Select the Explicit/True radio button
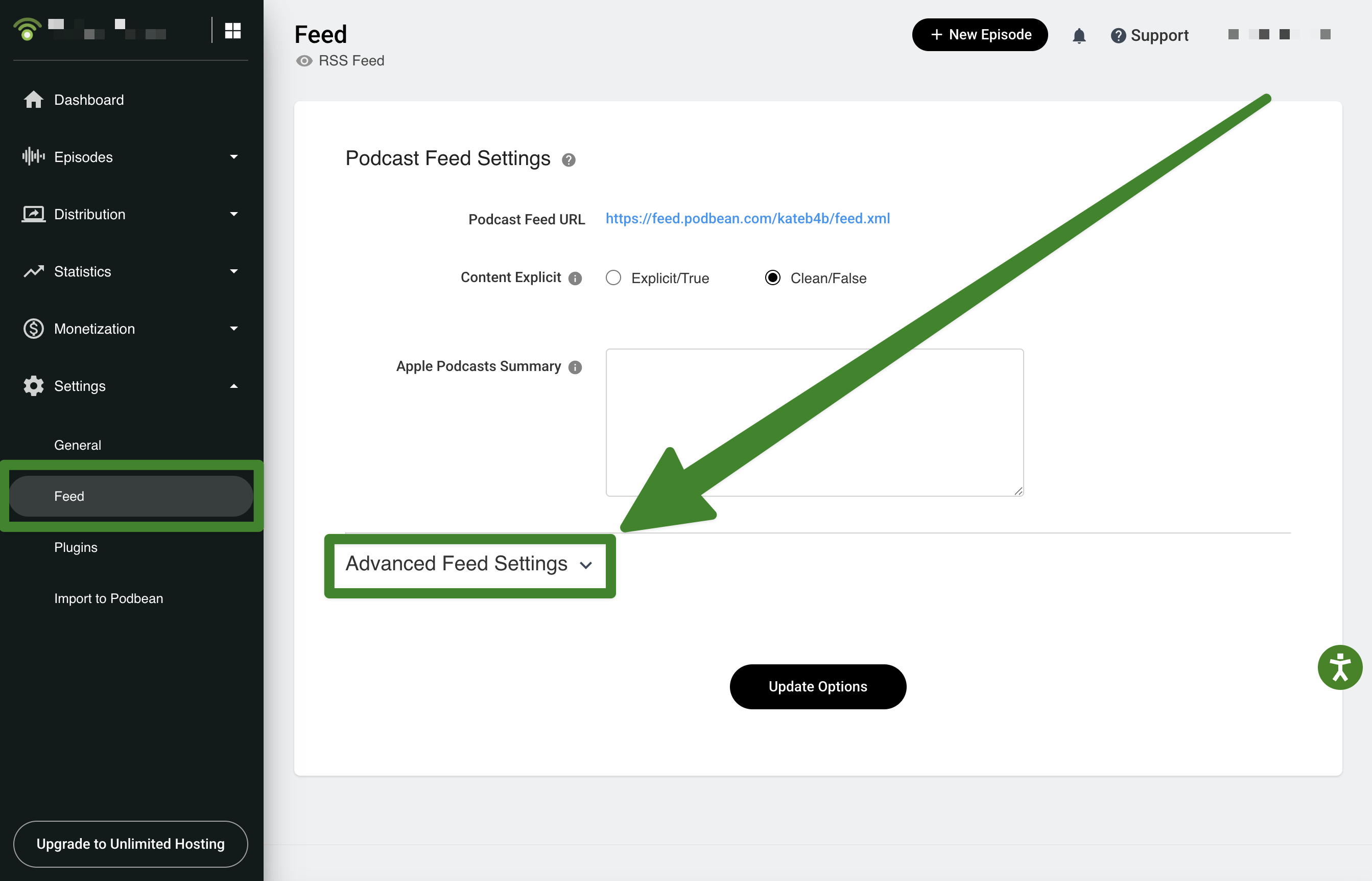The image size is (1372, 881). (613, 278)
